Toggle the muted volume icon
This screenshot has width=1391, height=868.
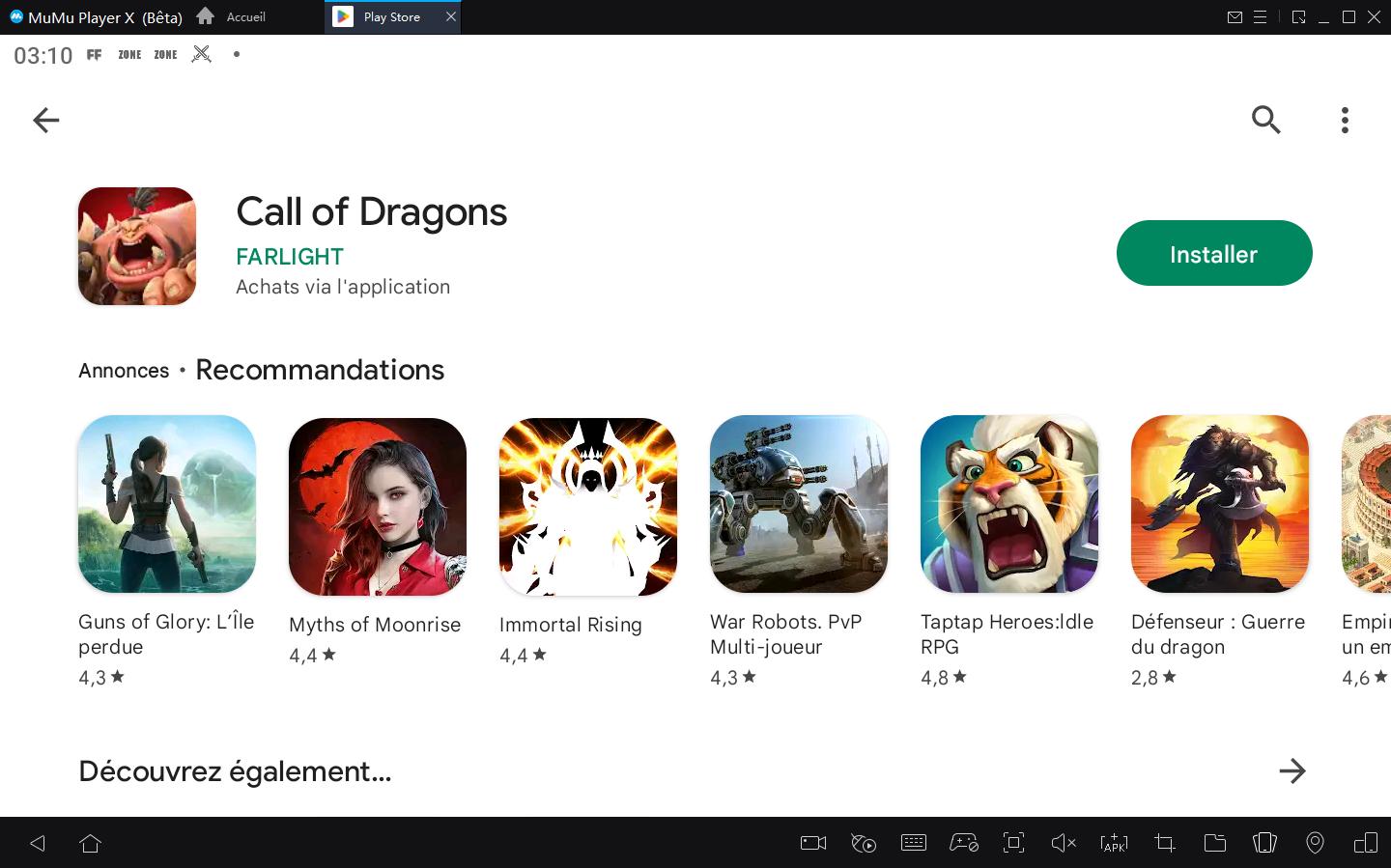click(1064, 843)
